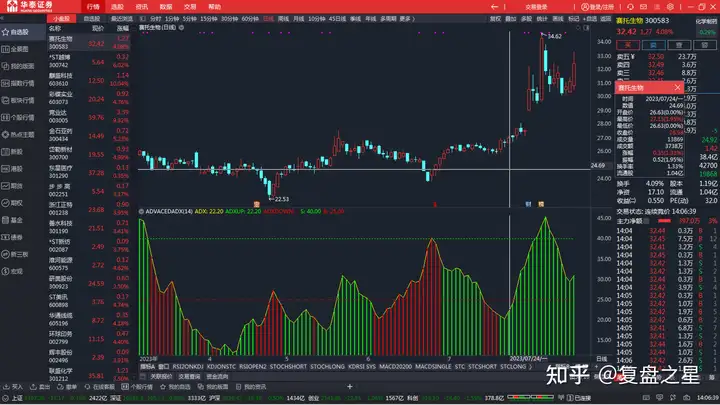The image size is (720, 405).
Task: Open 新股 in the left sidebar
Action: tap(13, 152)
